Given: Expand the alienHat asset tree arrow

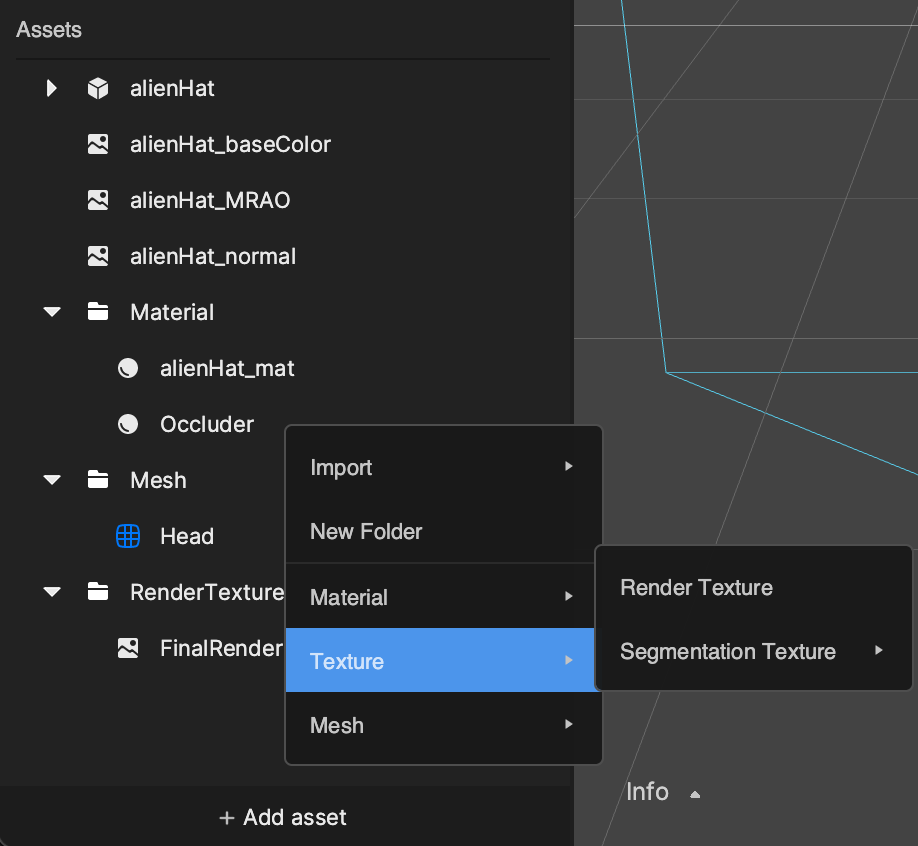Looking at the screenshot, I should point(52,88).
